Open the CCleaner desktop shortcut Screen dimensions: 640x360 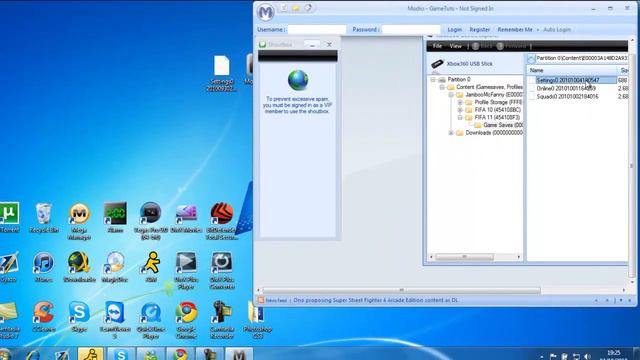click(x=43, y=317)
